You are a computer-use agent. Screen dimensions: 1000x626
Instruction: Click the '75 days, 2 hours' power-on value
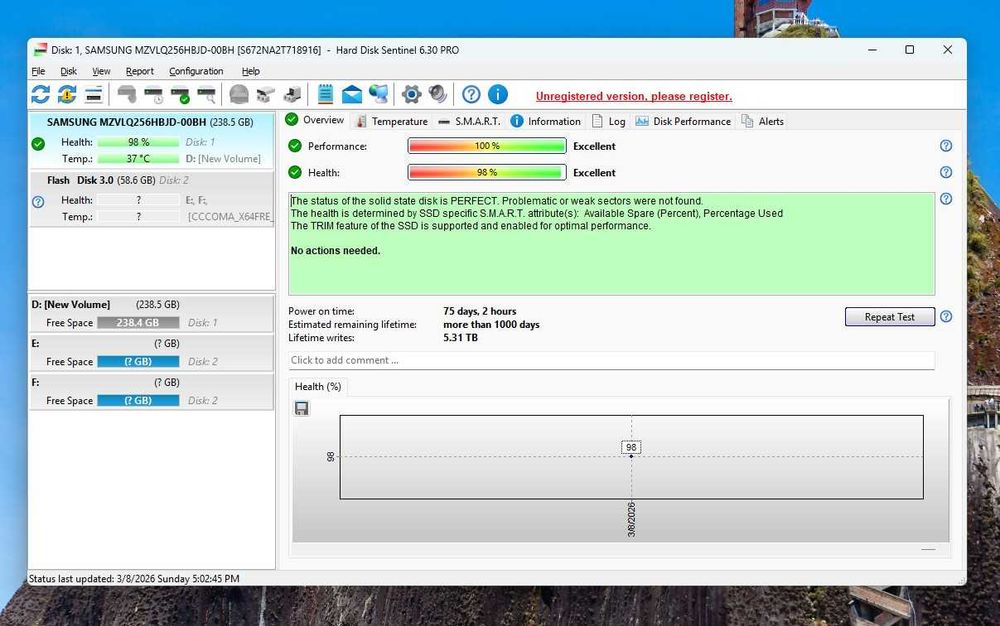[480, 311]
